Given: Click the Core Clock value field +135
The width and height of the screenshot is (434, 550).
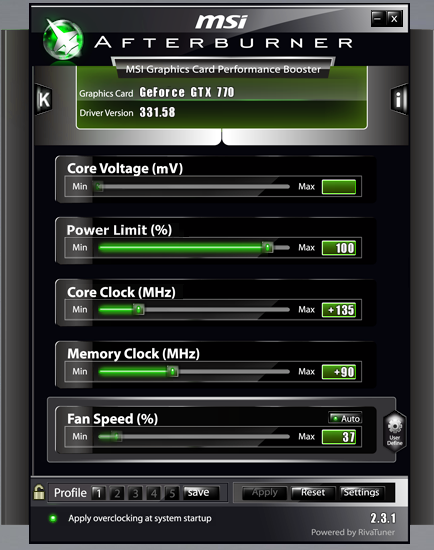Looking at the screenshot, I should (x=339, y=310).
